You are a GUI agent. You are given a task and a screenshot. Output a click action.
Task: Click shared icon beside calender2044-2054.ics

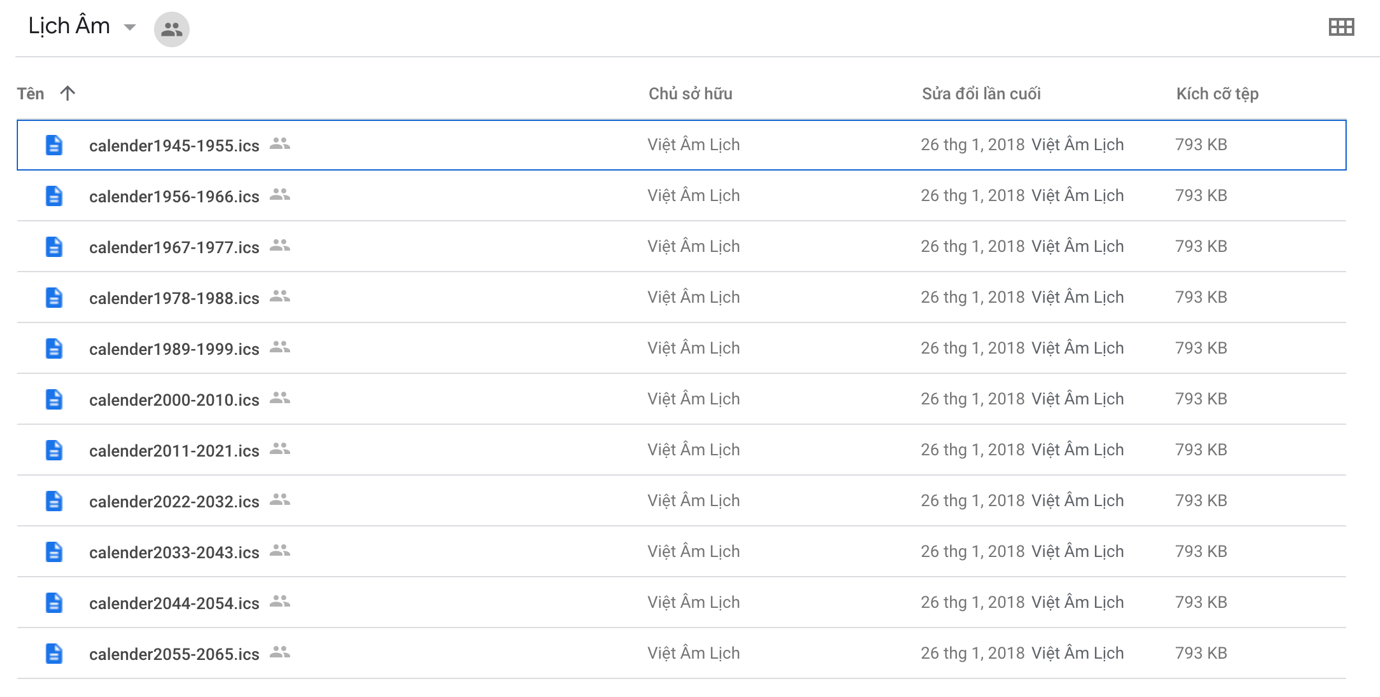280,601
